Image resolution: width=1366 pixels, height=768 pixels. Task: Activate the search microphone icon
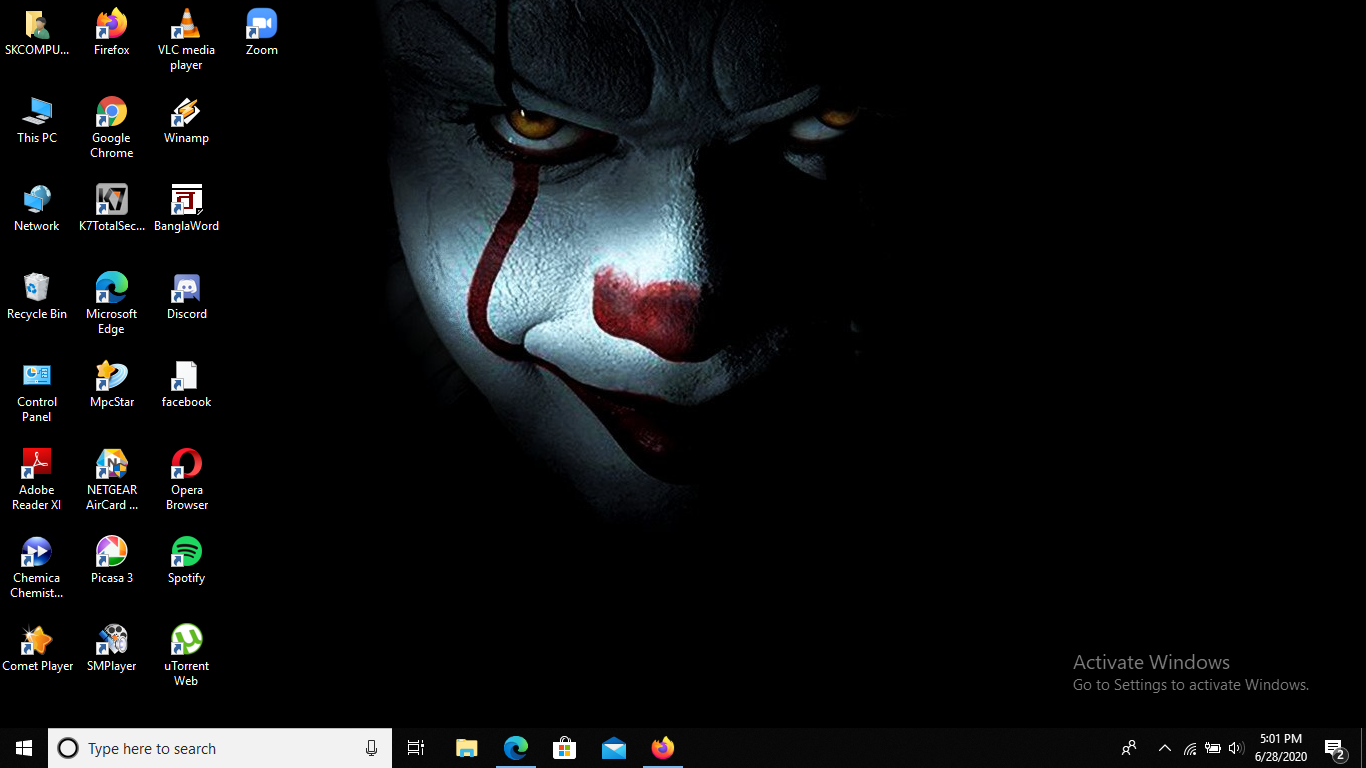tap(372, 748)
